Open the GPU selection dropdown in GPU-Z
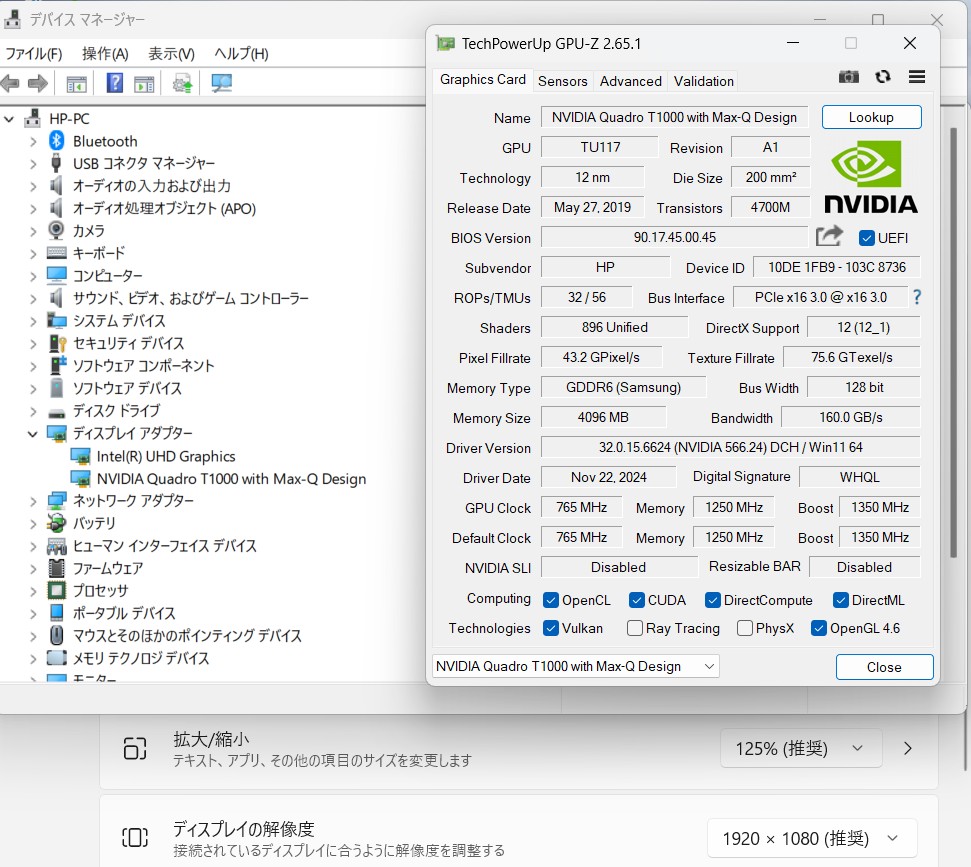 [x=575, y=666]
